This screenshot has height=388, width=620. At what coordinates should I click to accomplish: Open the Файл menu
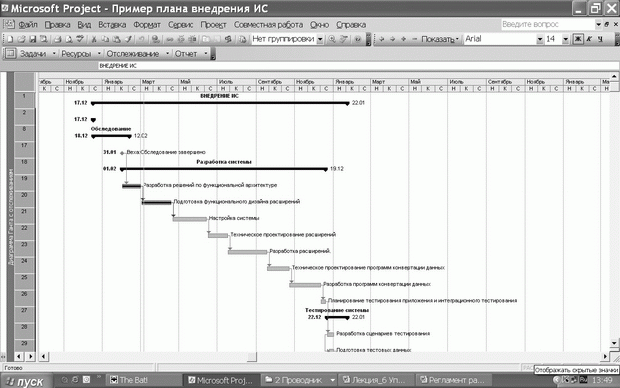click(x=28, y=25)
